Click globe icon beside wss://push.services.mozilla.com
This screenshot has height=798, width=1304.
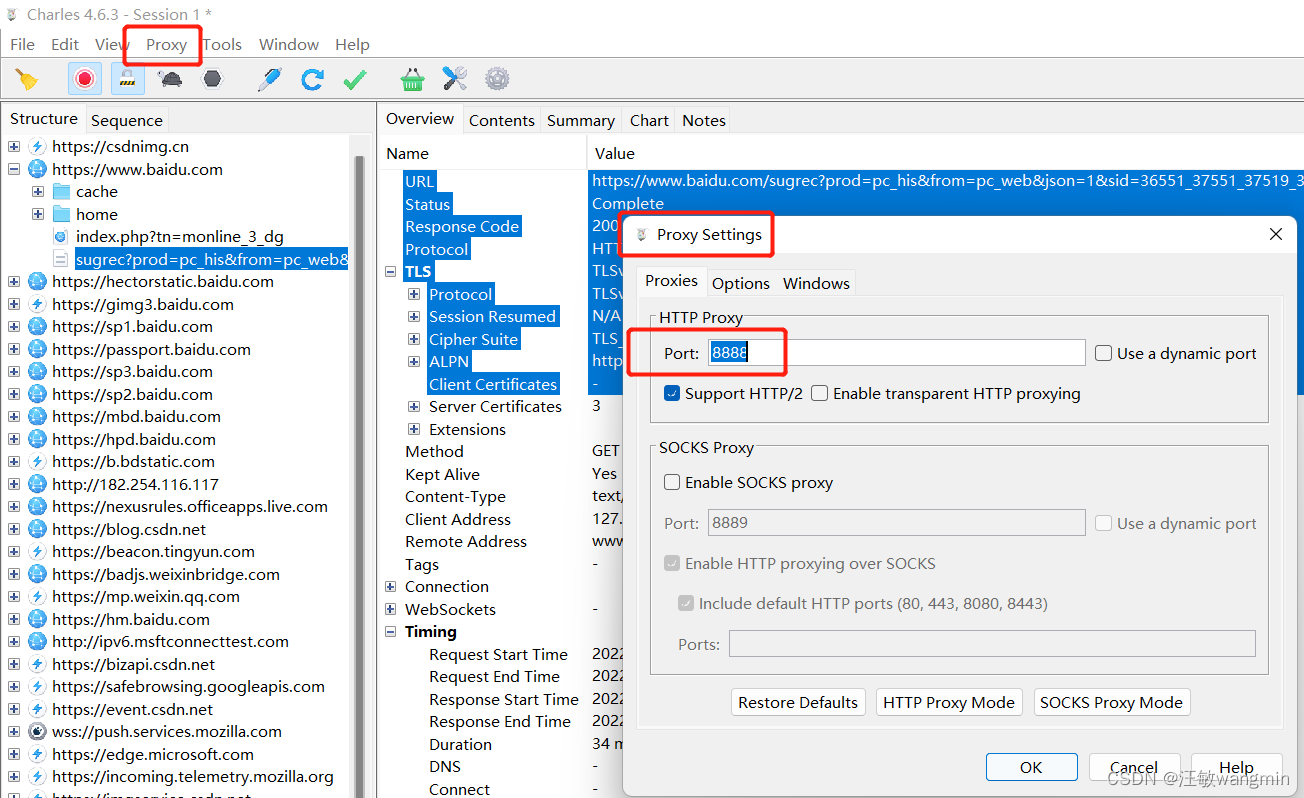[38, 731]
